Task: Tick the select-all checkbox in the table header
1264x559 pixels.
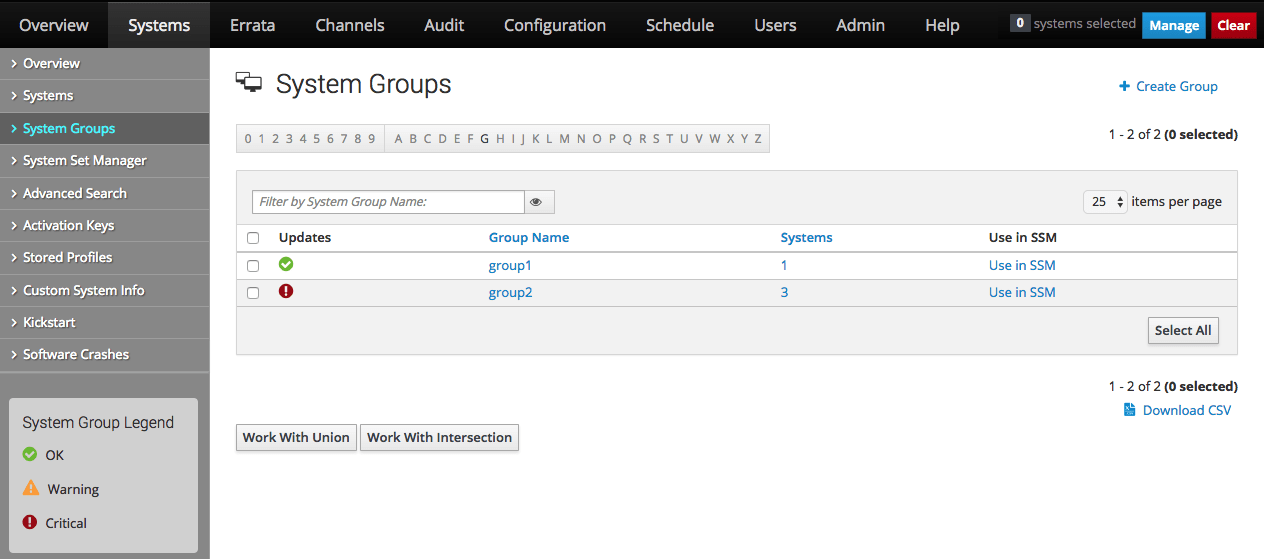Action: (253, 238)
